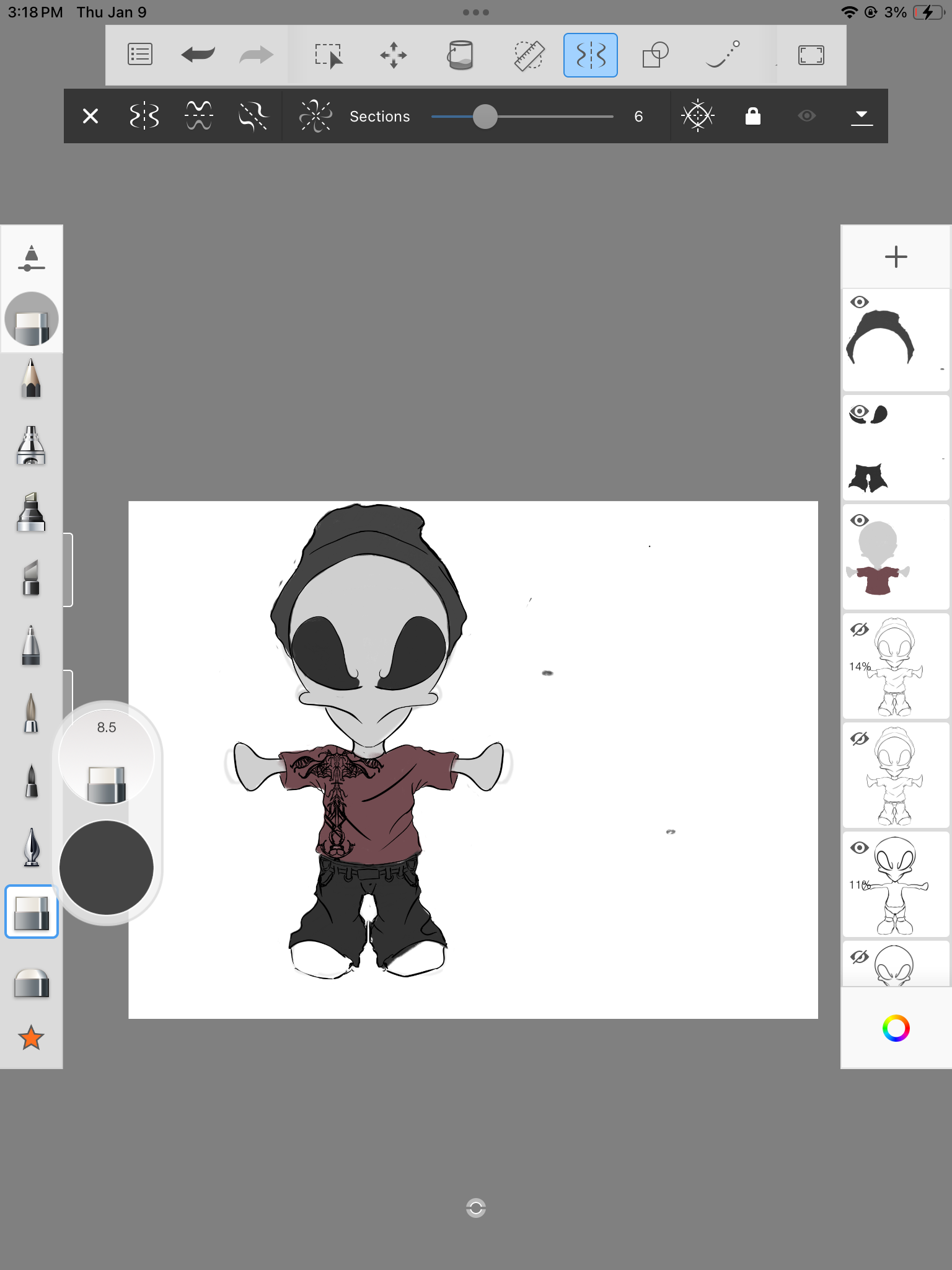Image resolution: width=952 pixels, height=1270 pixels.
Task: Select the Pencil brush
Action: tap(31, 378)
